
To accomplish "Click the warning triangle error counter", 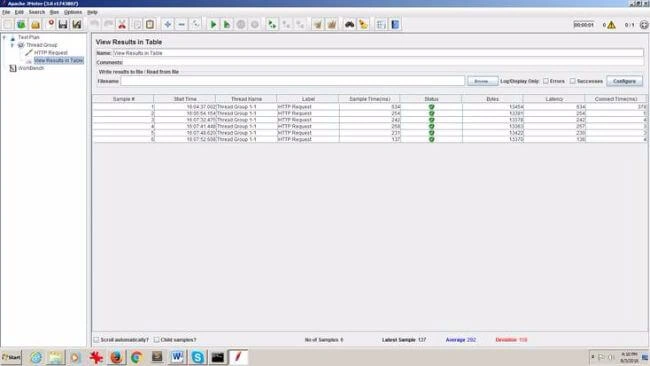I will pyautogui.click(x=611, y=25).
